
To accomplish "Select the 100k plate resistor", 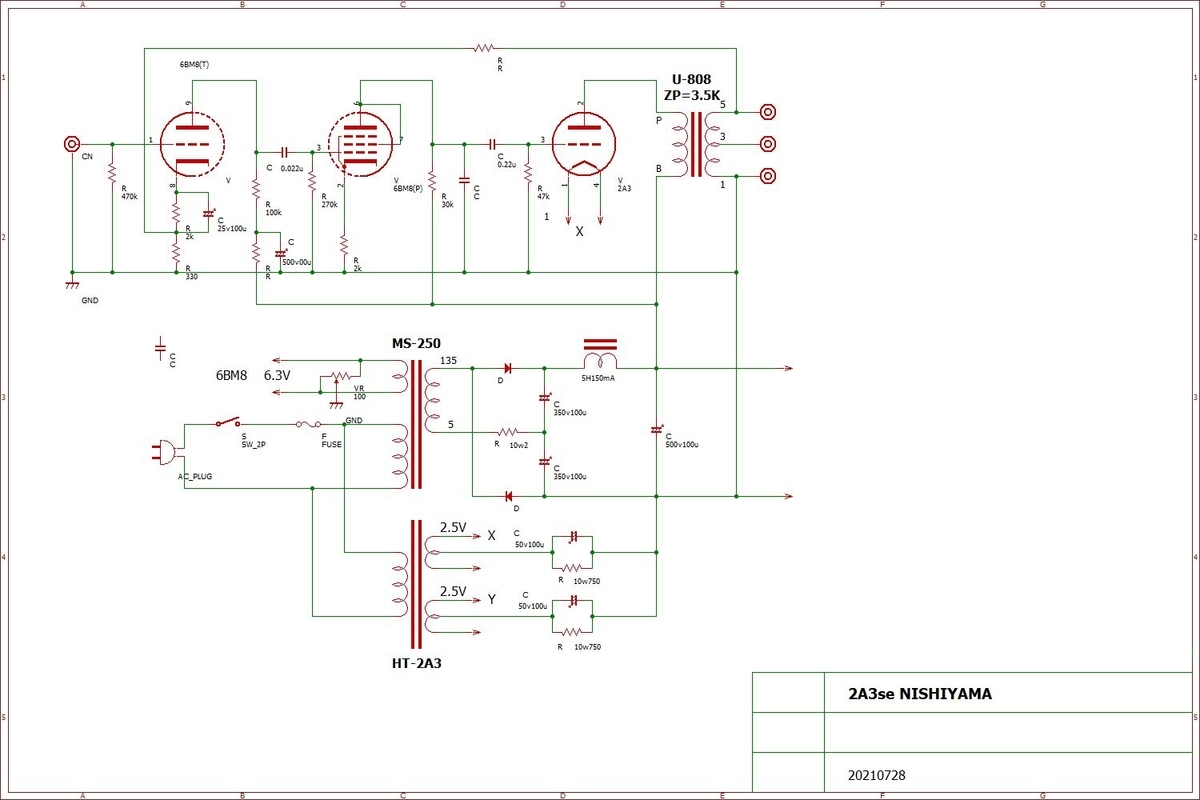I will coord(256,190).
